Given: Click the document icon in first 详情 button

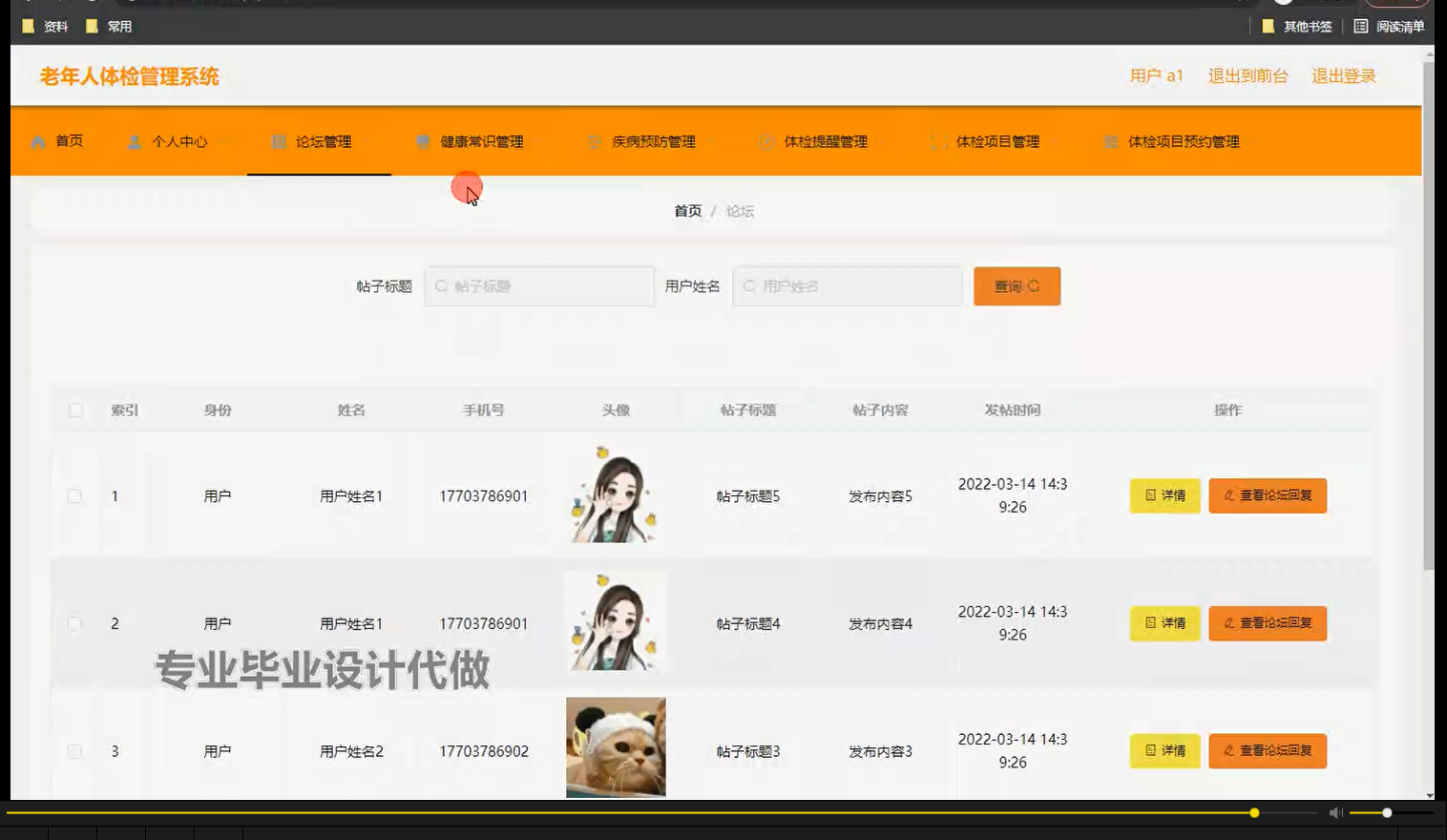Looking at the screenshot, I should coord(1149,495).
